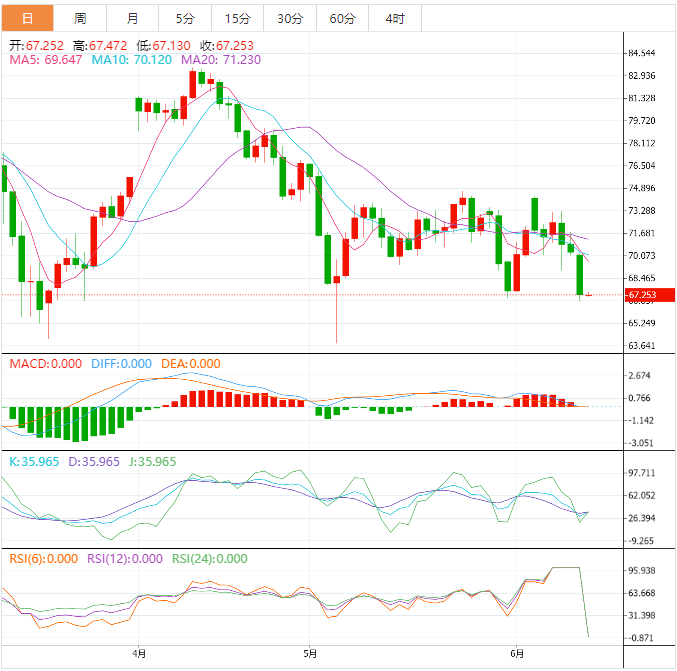
Task: Switch to the 5分 interval tab
Action: pos(185,19)
